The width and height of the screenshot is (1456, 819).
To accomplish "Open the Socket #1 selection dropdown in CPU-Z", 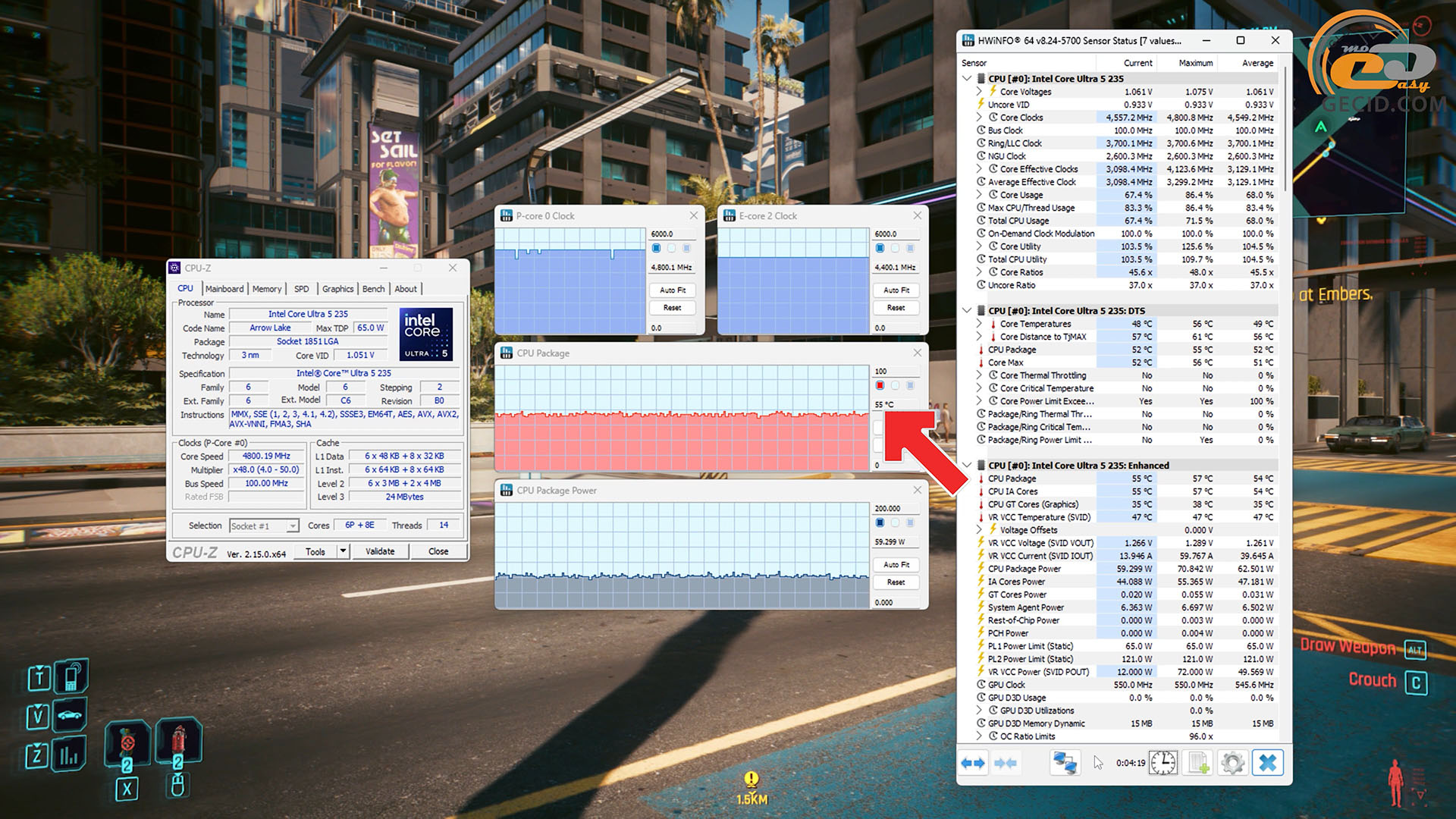I will [291, 526].
